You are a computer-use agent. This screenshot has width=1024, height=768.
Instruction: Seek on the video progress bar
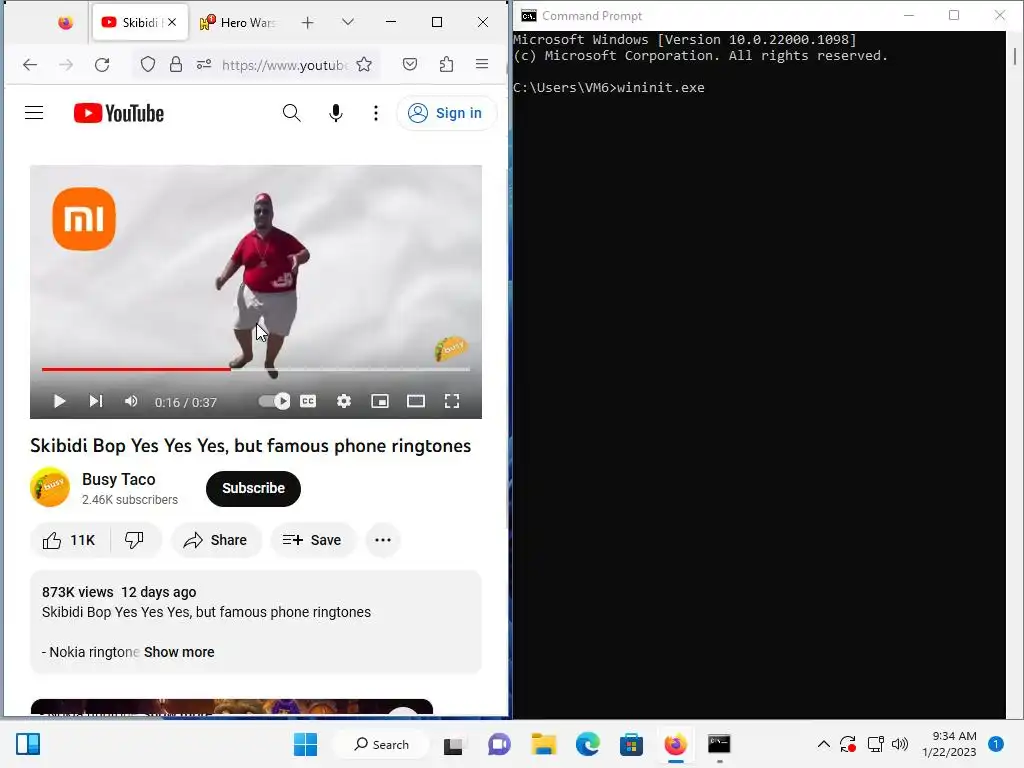(256, 370)
